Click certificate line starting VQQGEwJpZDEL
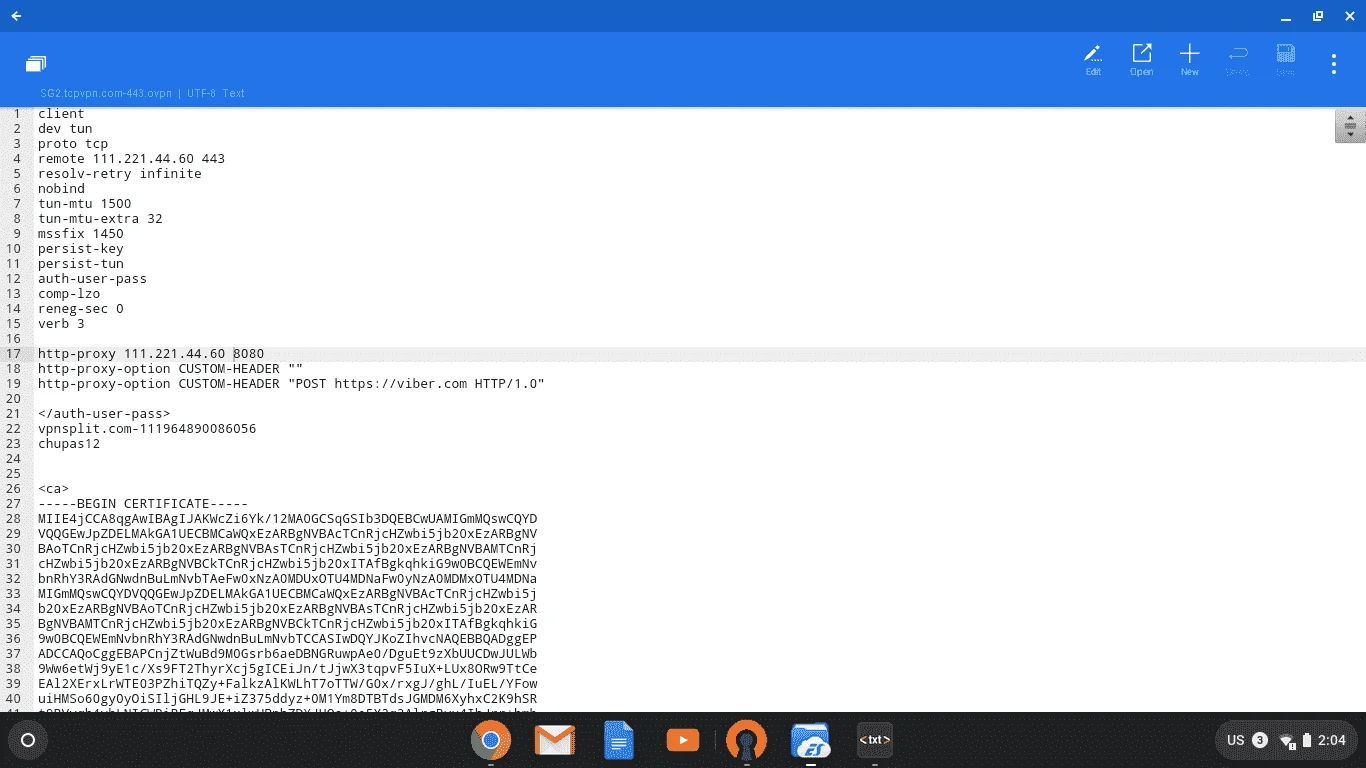The image size is (1366, 768). pos(287,534)
